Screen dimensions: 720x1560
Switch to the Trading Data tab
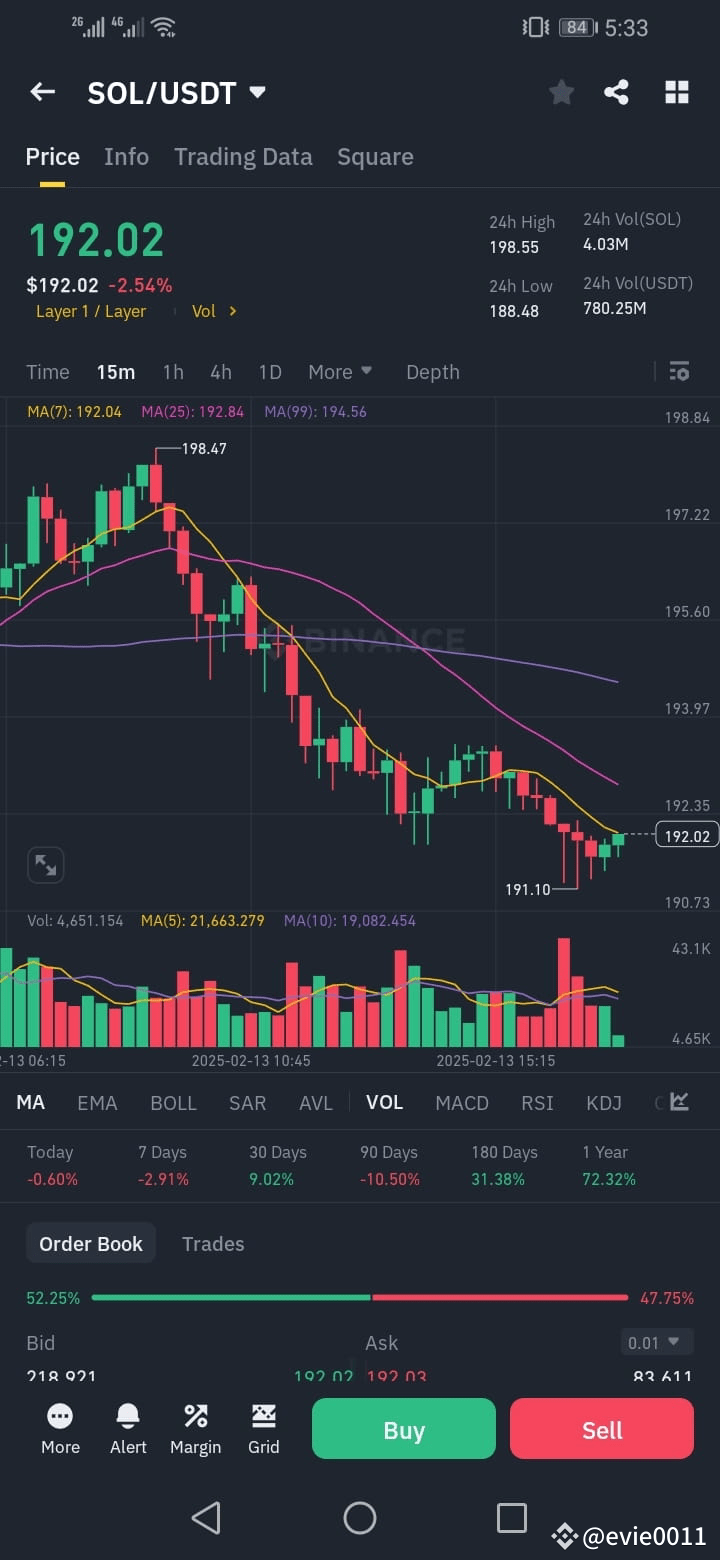pos(243,156)
